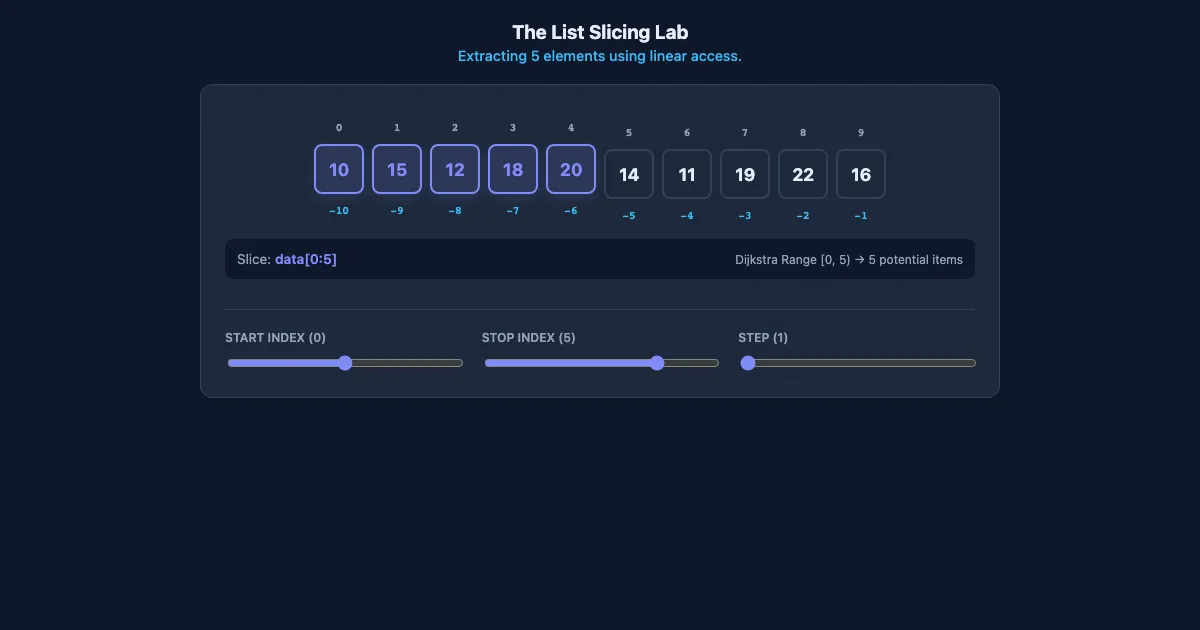
Task: Click the Step slider handle
Action: (x=747, y=363)
